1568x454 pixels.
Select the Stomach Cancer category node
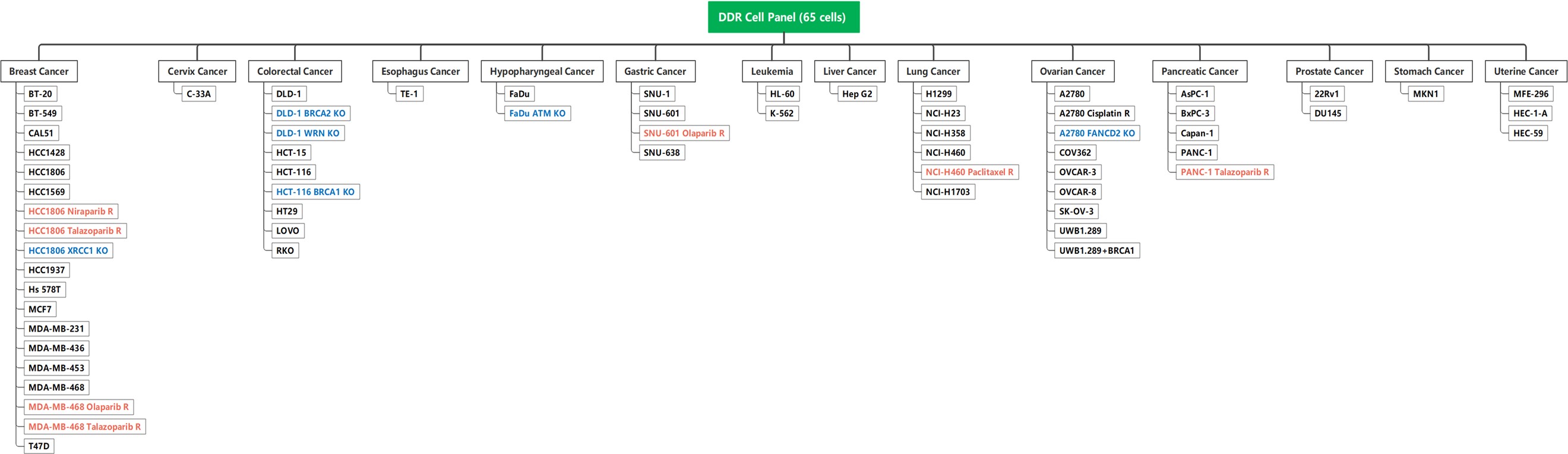click(1428, 71)
